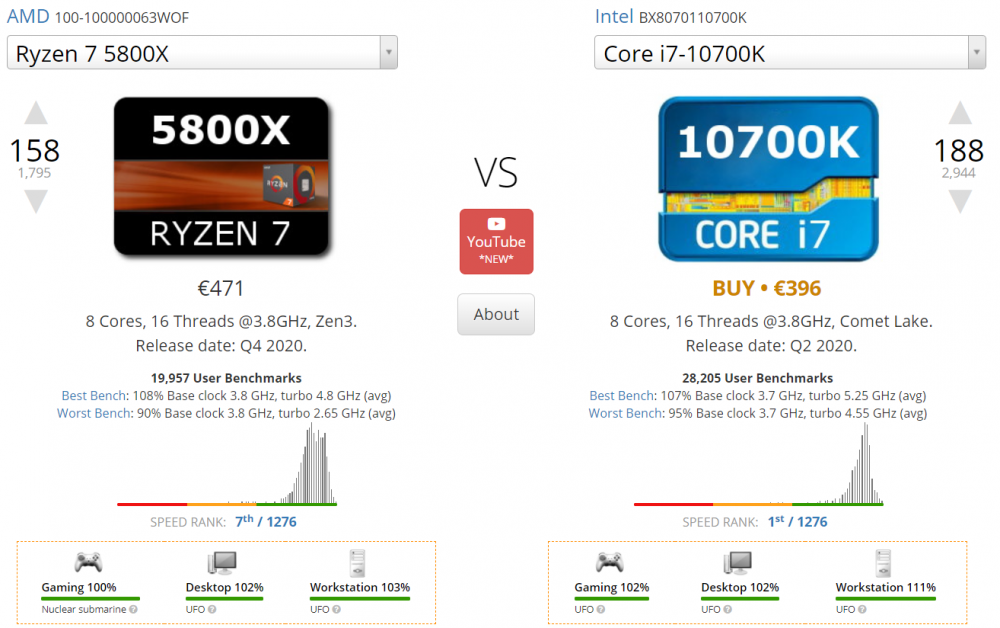This screenshot has height=628, width=1000.
Task: Open the BUY €396 link
Action: (767, 289)
